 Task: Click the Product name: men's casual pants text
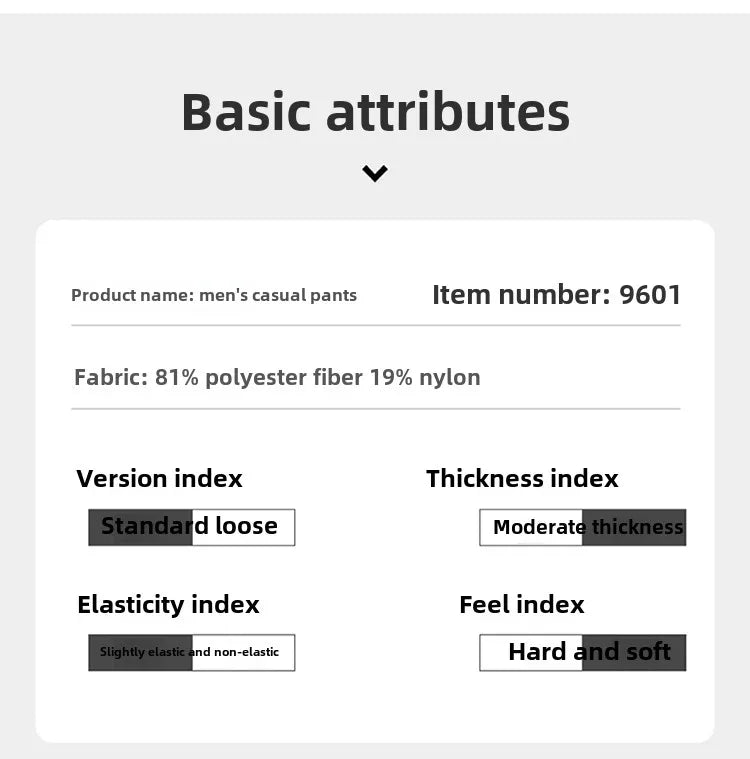[x=214, y=295]
